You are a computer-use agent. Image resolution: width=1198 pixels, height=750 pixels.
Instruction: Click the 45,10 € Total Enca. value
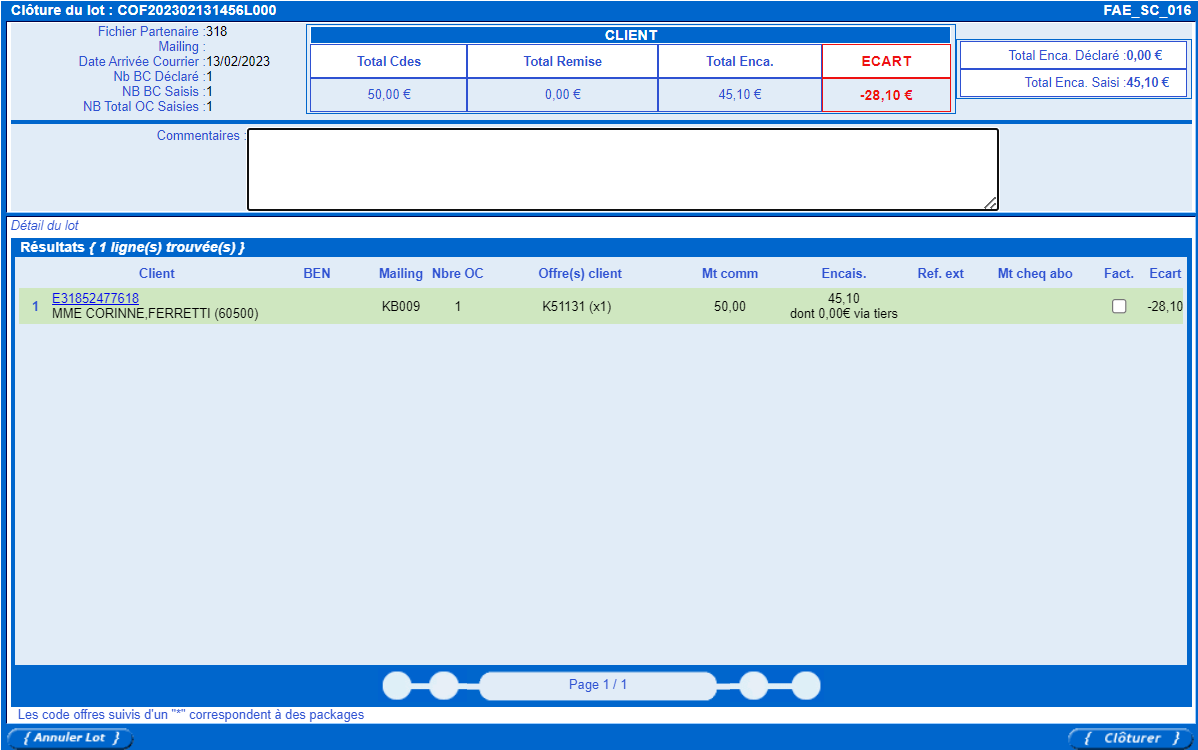740,95
